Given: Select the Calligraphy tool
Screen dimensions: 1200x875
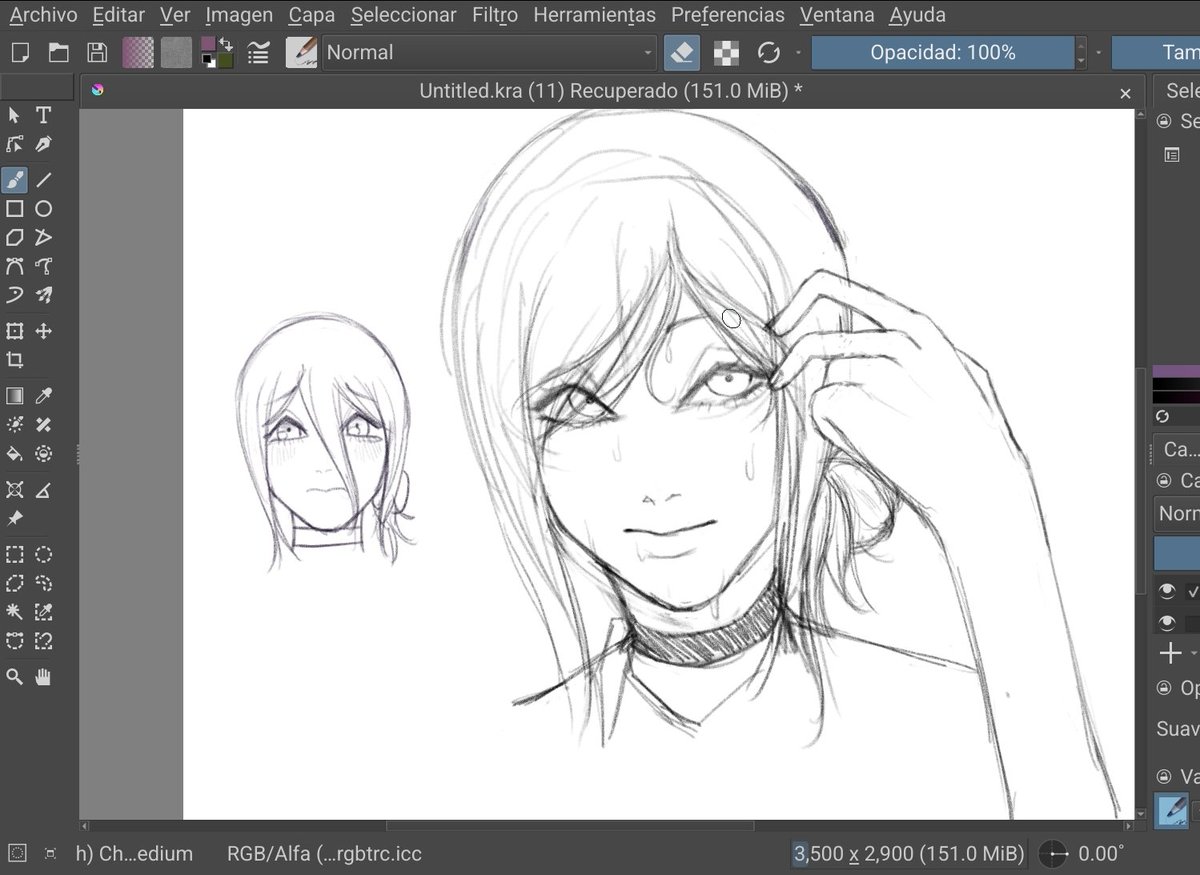Looking at the screenshot, I should [44, 145].
